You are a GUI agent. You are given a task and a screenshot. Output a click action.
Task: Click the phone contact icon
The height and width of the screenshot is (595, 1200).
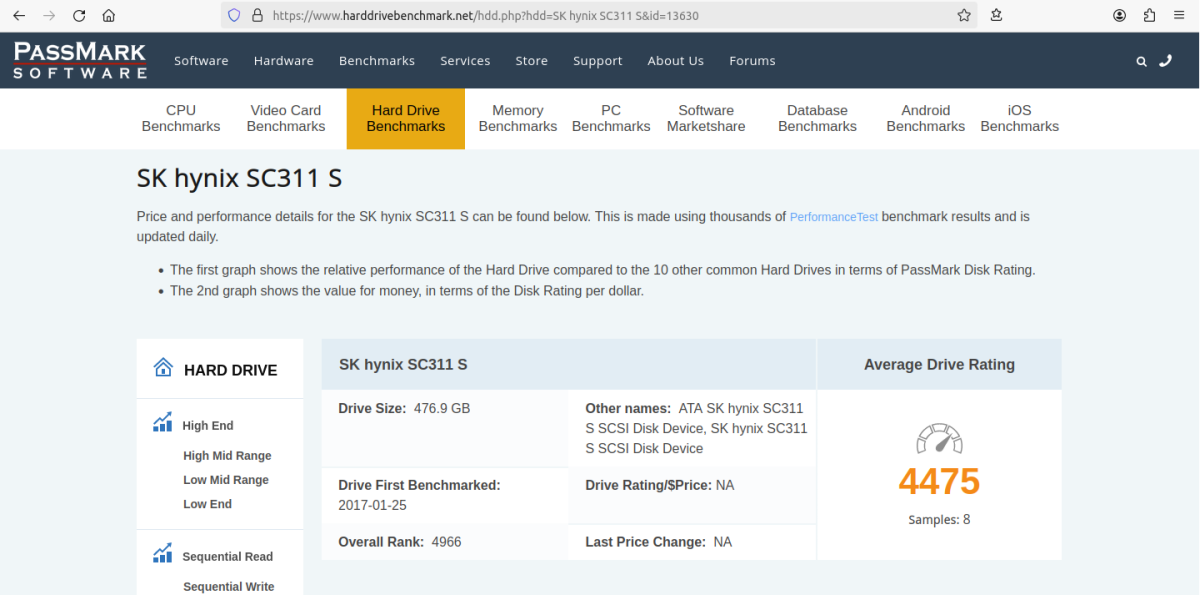coord(1165,60)
